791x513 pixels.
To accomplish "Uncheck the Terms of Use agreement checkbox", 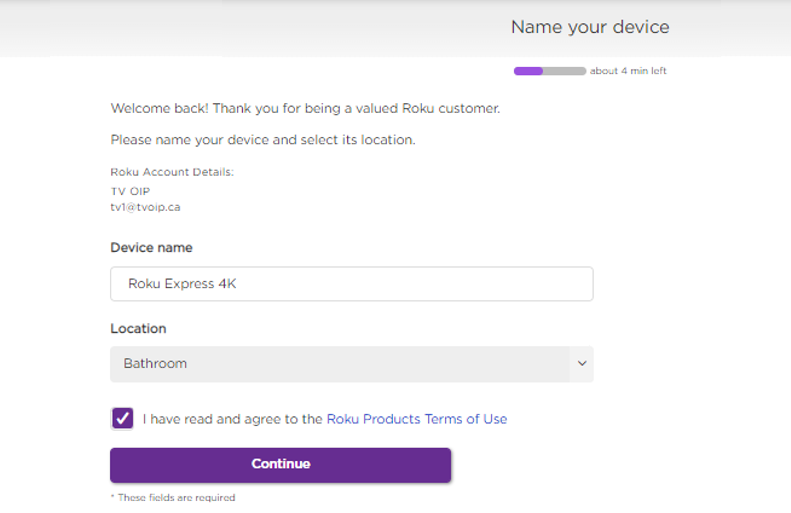I will [122, 419].
